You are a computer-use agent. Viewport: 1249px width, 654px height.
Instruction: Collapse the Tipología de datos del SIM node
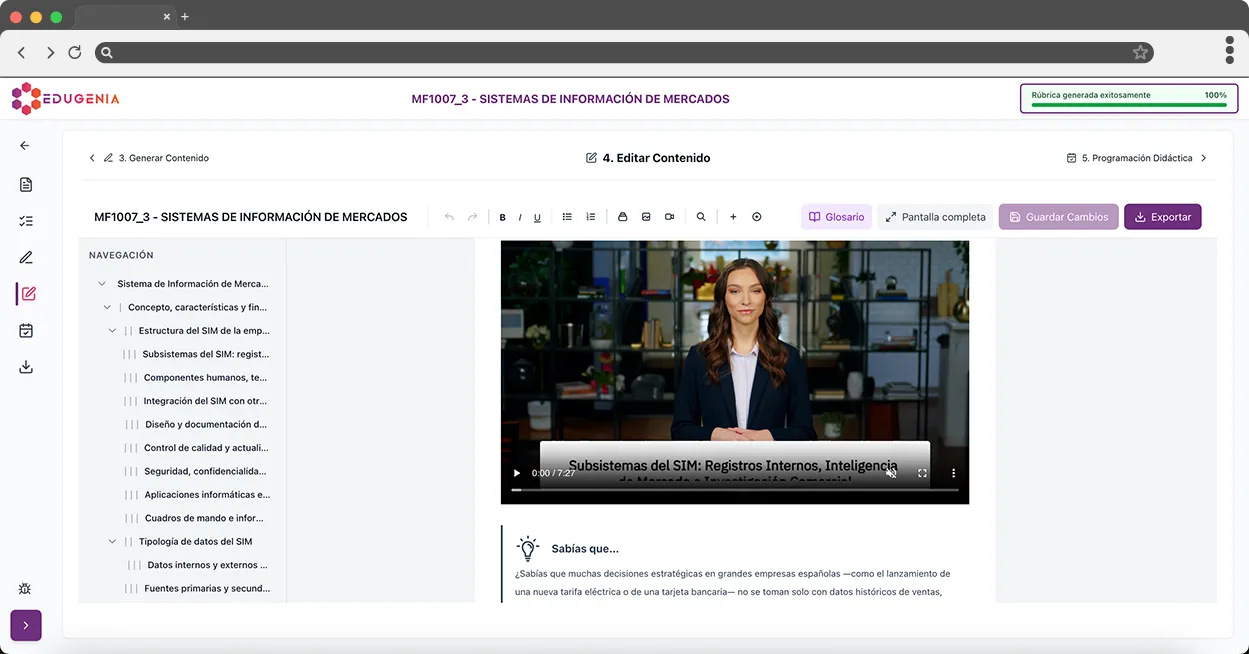pos(113,542)
